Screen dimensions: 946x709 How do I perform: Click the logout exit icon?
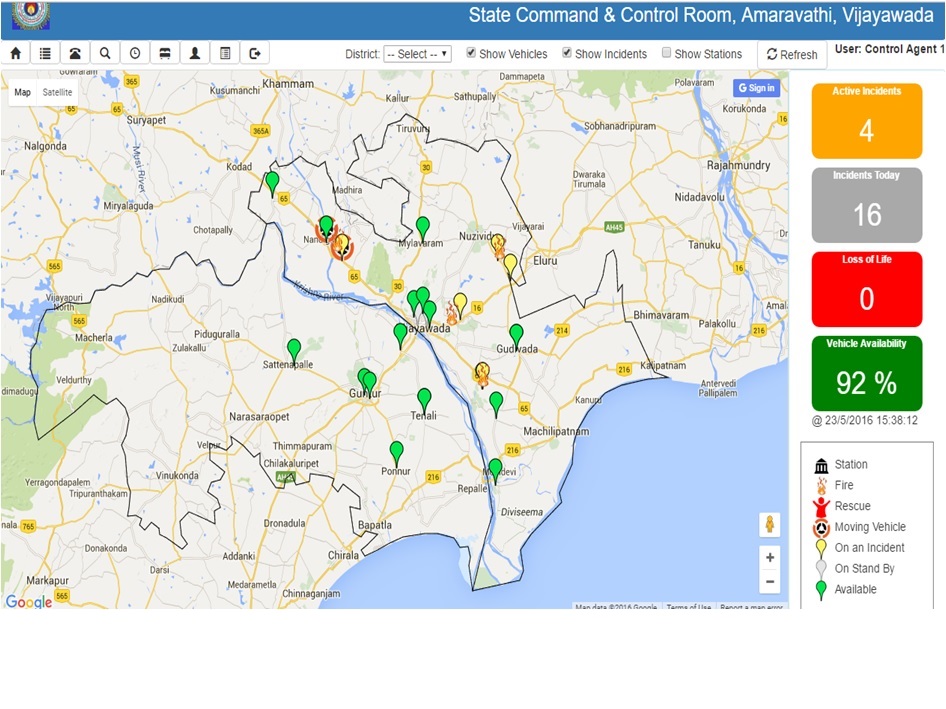pos(255,54)
